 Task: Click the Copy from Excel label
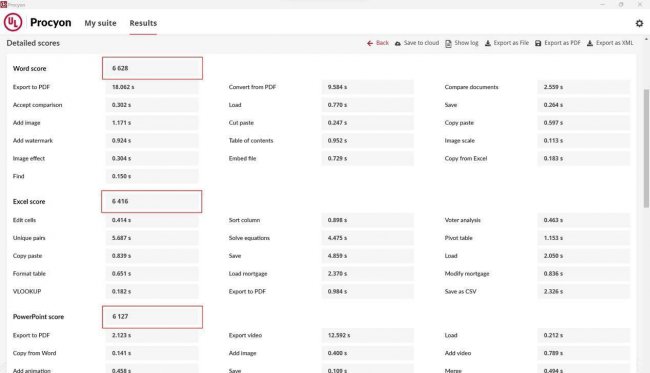point(466,158)
